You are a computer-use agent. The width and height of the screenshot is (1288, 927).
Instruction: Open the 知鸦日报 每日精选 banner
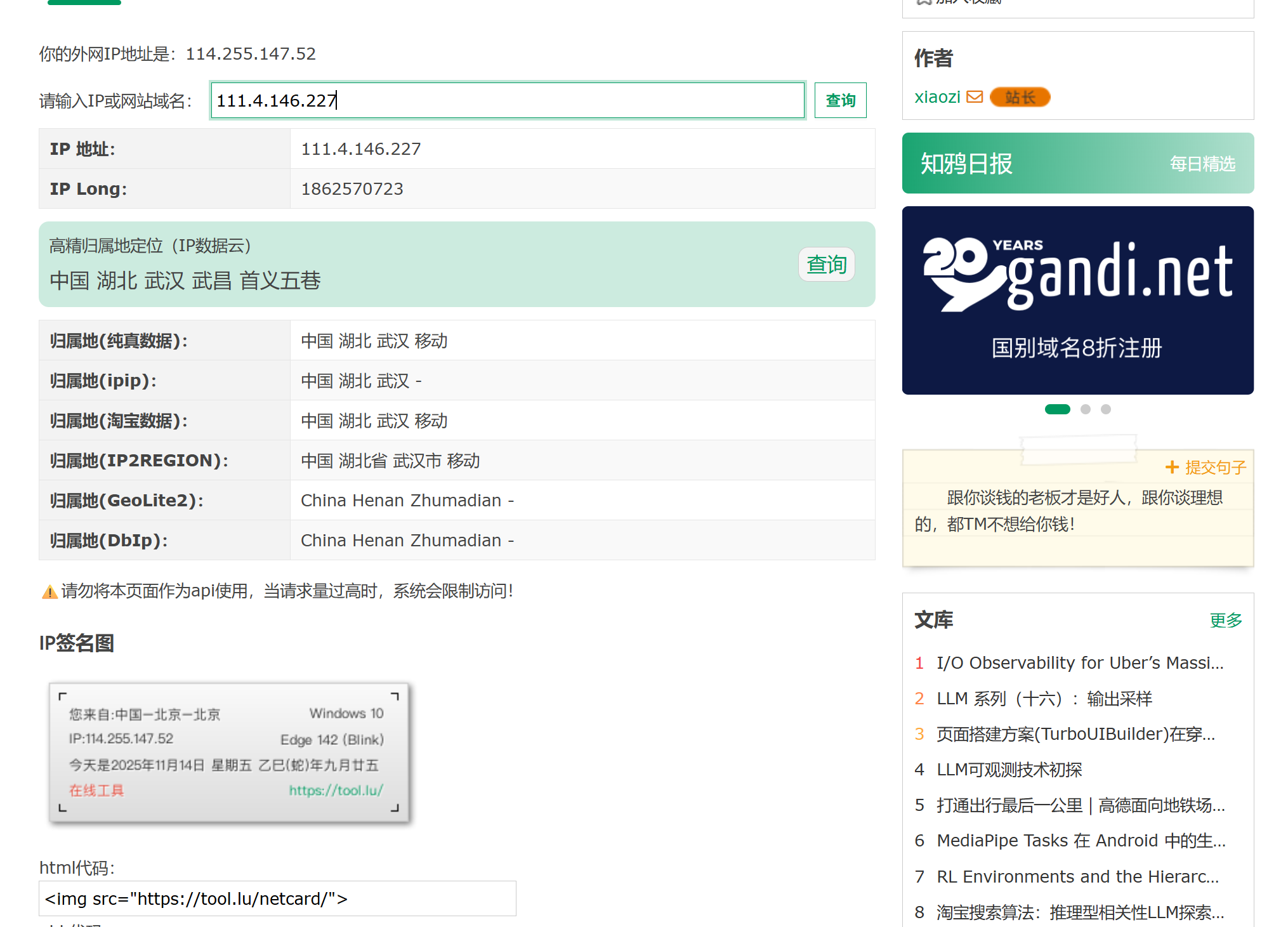1077,163
